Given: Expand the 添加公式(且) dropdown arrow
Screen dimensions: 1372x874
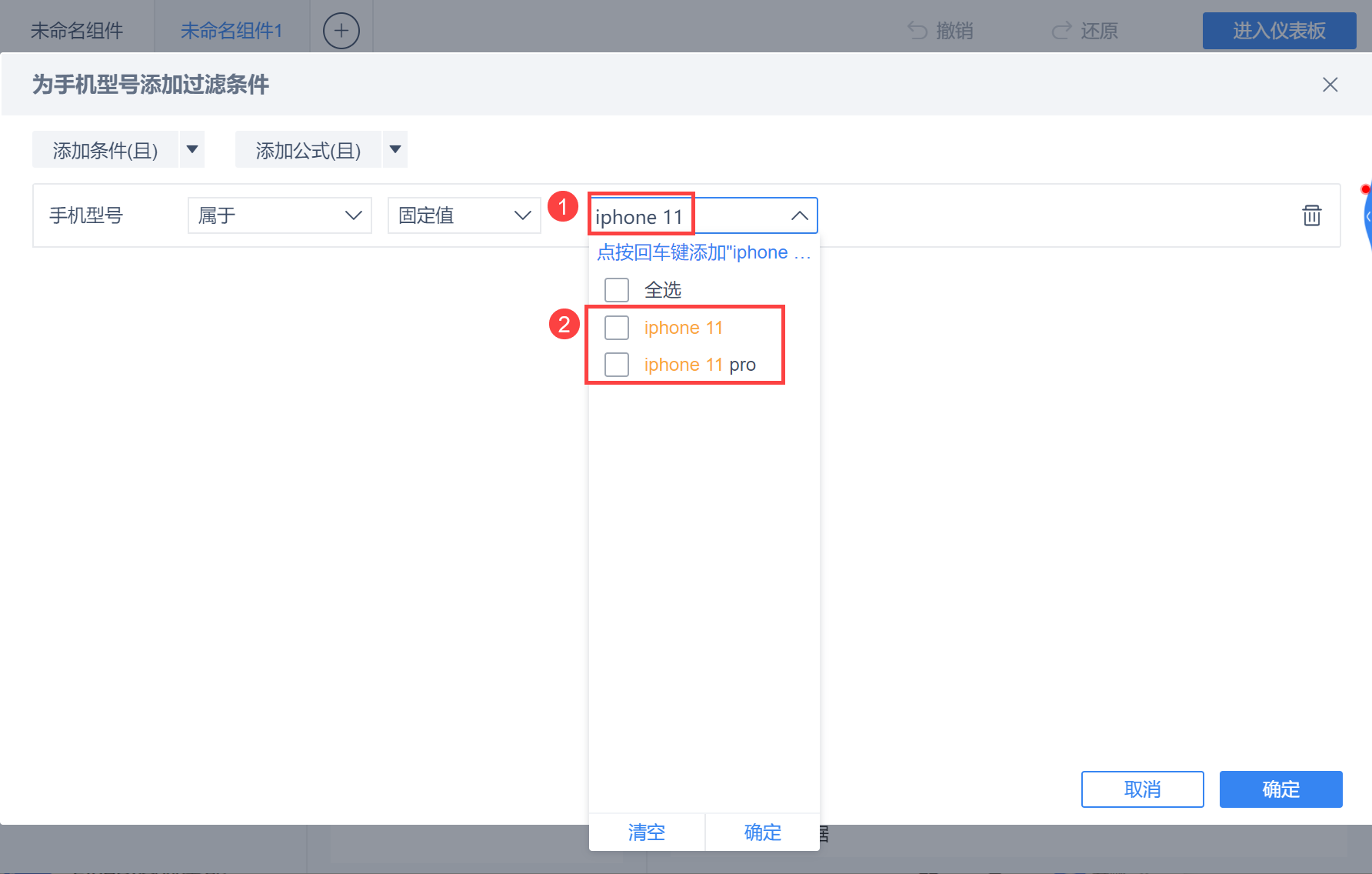Looking at the screenshot, I should click(x=395, y=149).
